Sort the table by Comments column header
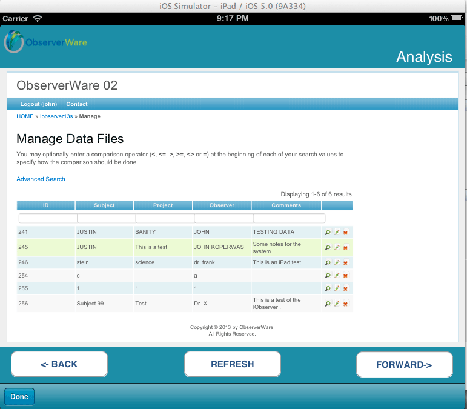Screen dimensions: 467x409 tap(286, 205)
